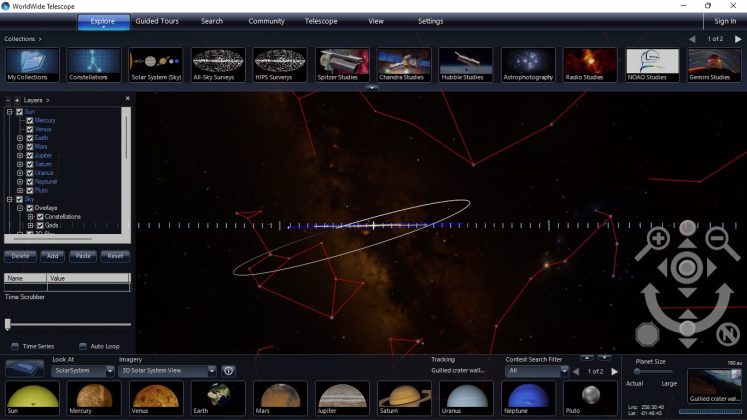747x420 pixels.
Task: Uncheck the Mercury layer checkbox
Action: pos(30,120)
